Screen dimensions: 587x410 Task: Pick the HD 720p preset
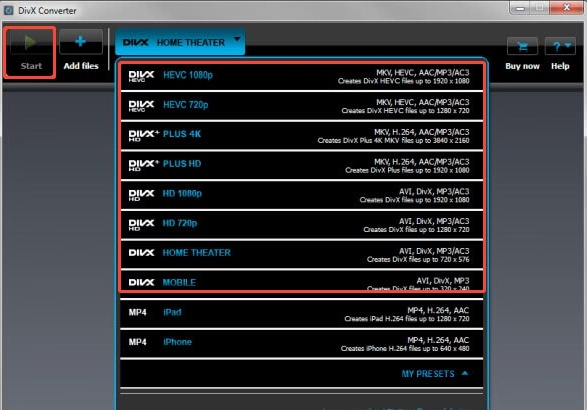tap(302, 225)
